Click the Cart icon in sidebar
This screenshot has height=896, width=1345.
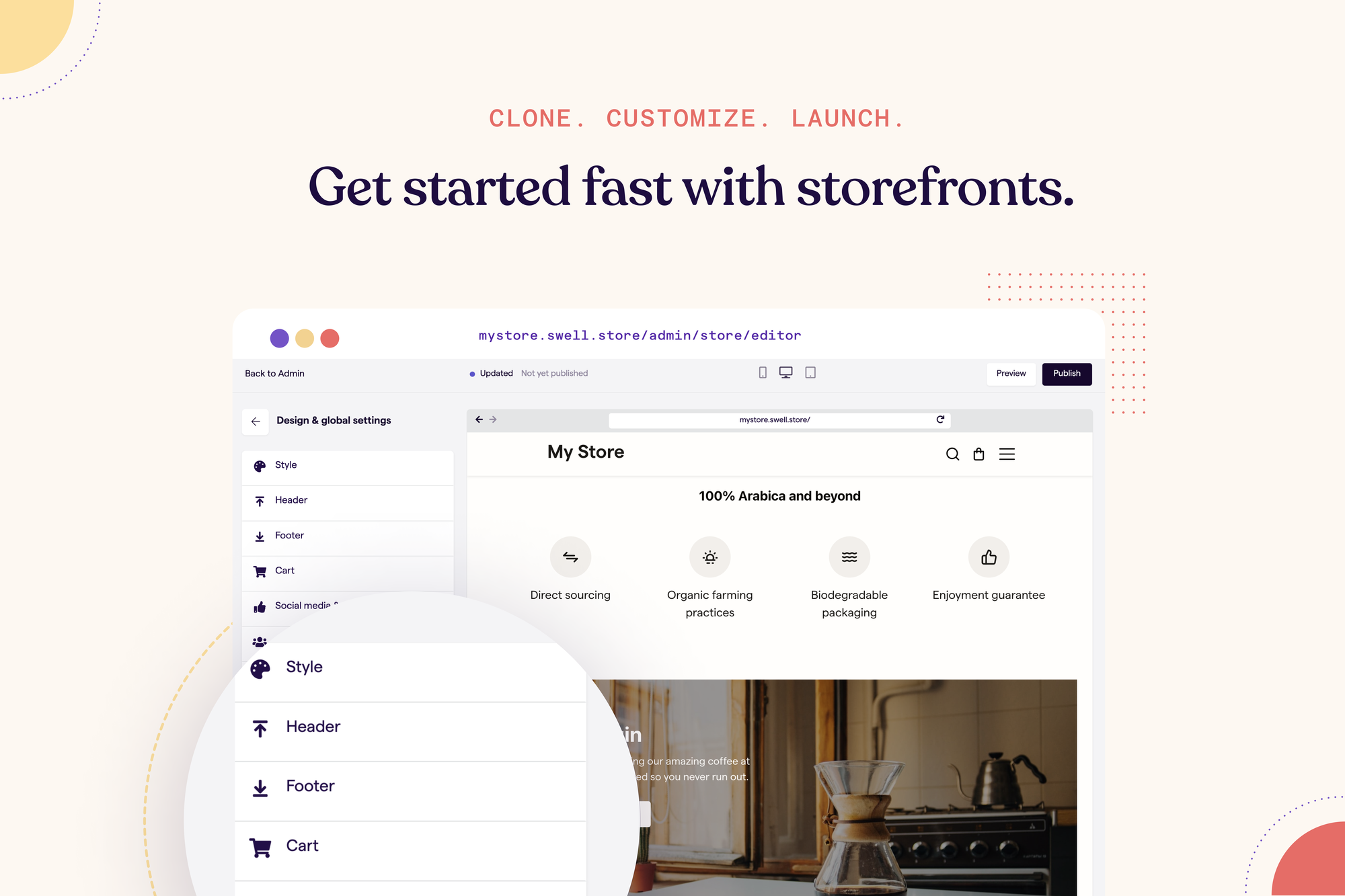click(260, 569)
